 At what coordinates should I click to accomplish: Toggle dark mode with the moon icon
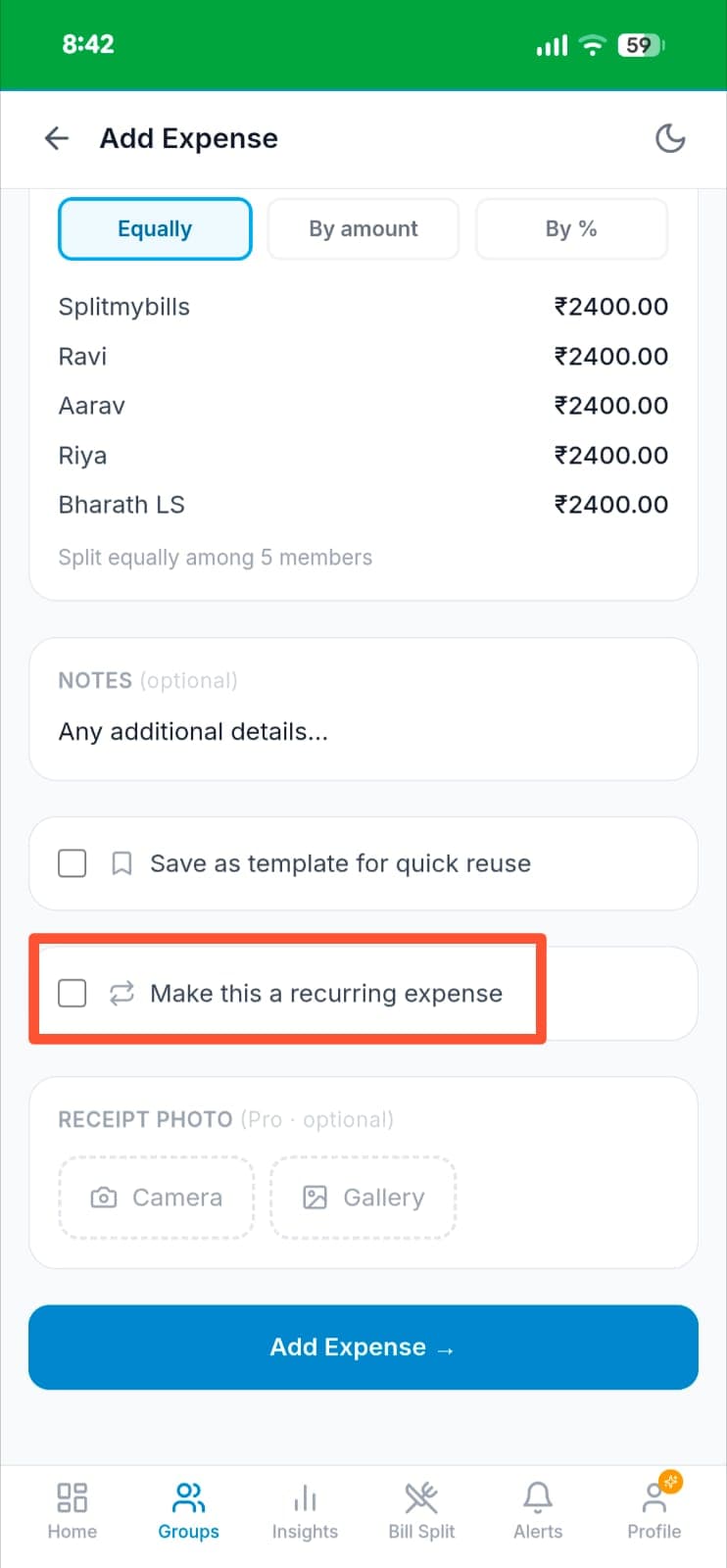(670, 138)
